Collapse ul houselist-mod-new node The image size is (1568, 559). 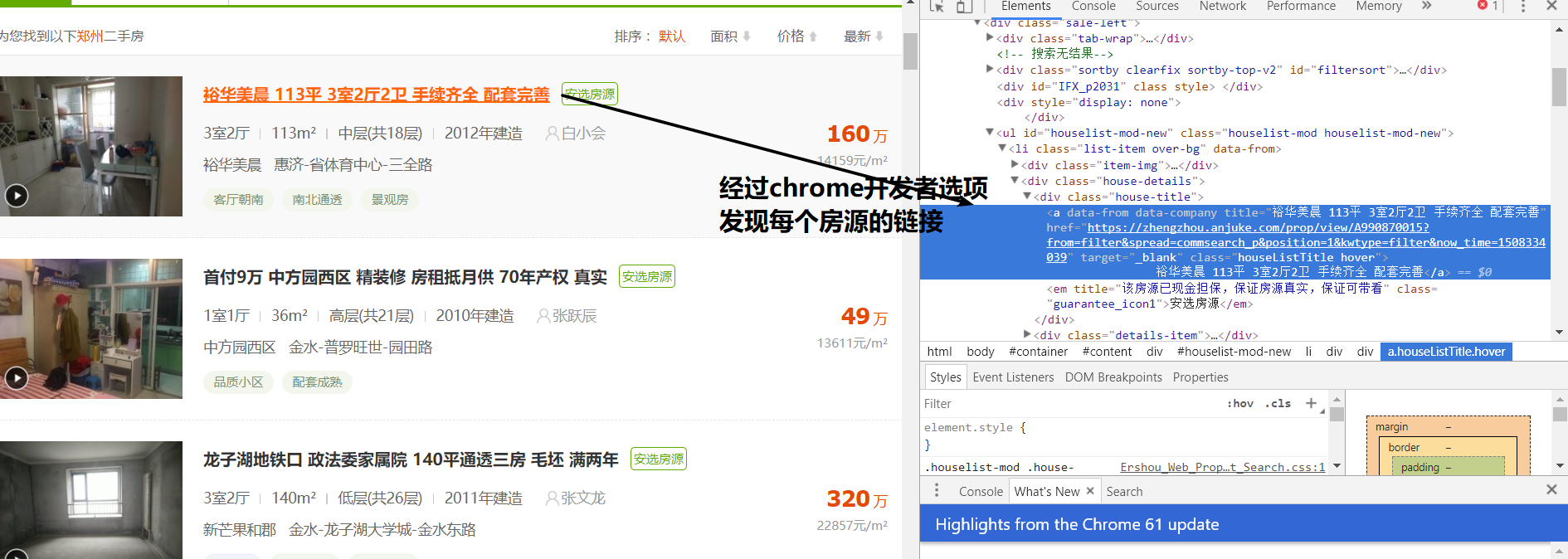pos(990,133)
